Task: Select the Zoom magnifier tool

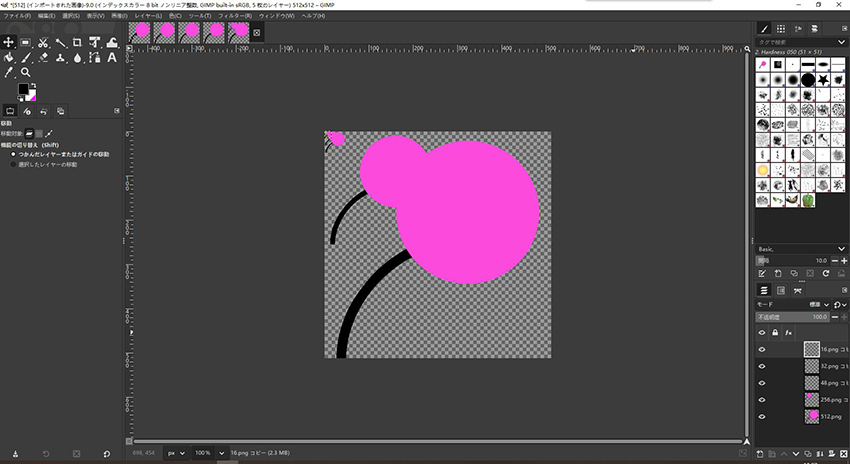Action: pos(26,73)
